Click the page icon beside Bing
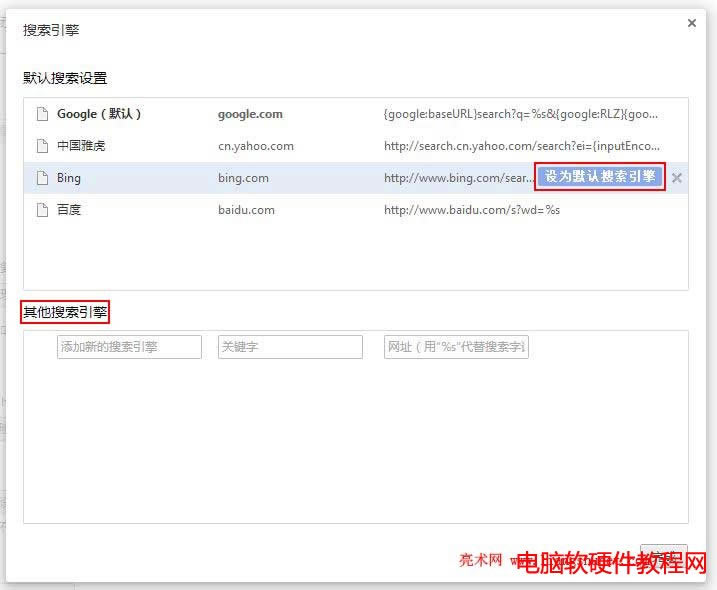The image size is (717, 590). (42, 178)
